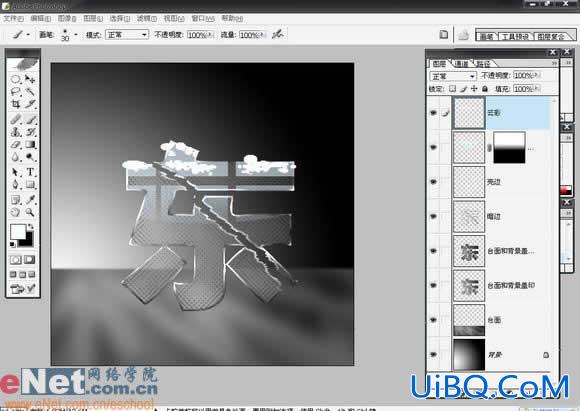Select the Clone Stamp tool
This screenshot has height=411, width=580.
pos(16,132)
